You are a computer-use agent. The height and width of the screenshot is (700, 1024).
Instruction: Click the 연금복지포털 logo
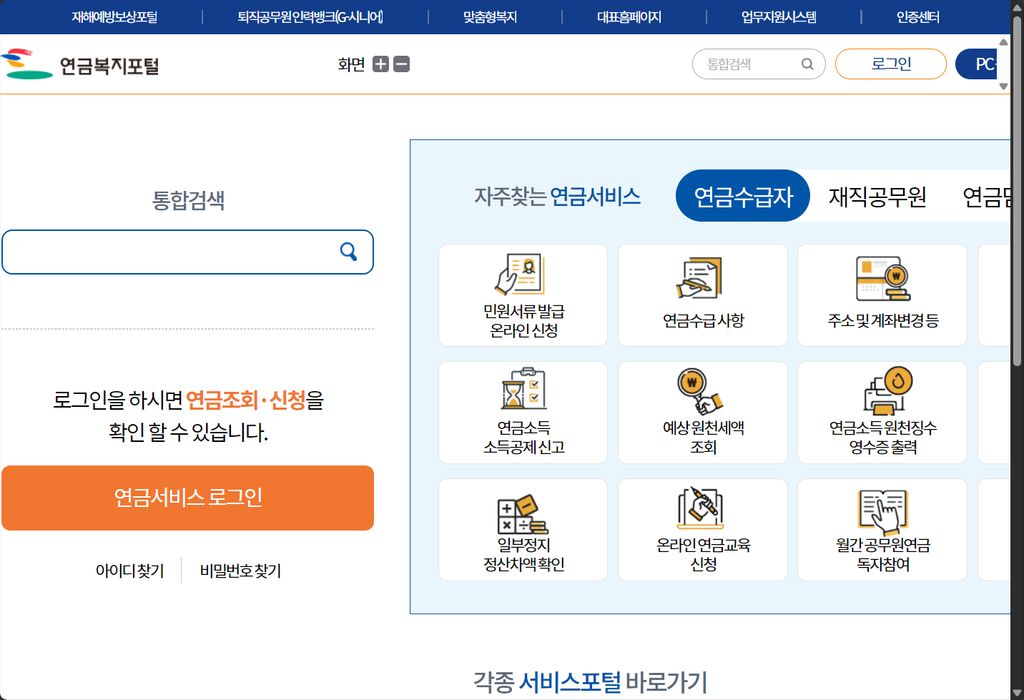[x=80, y=65]
